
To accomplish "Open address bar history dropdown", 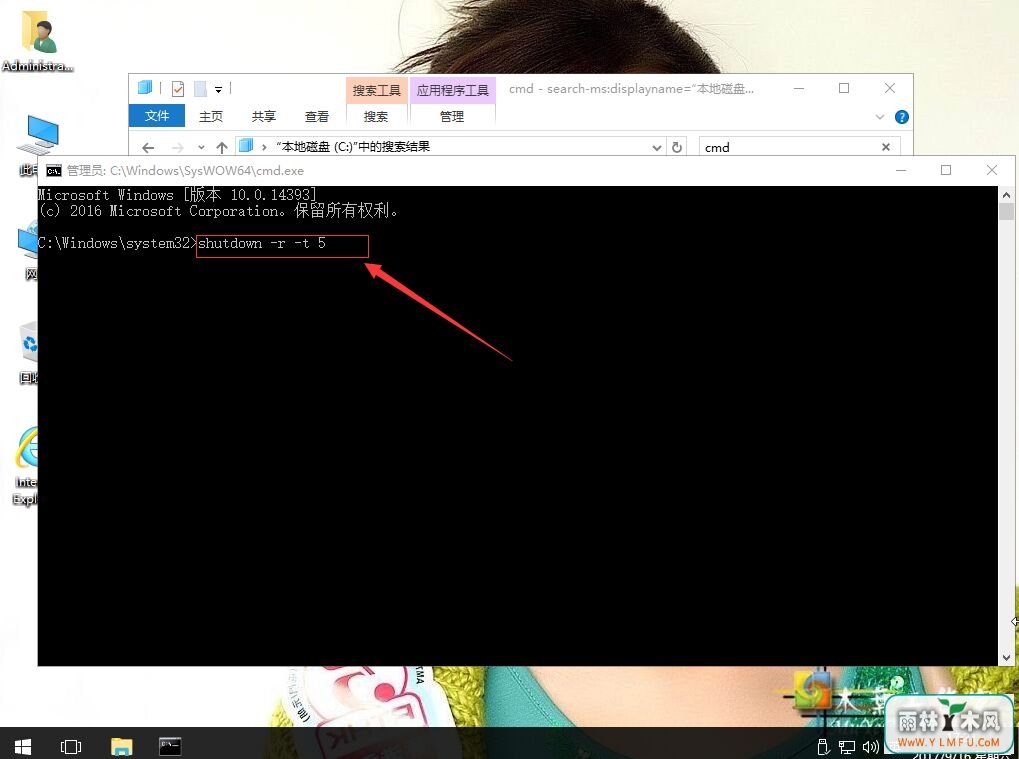I will point(656,148).
